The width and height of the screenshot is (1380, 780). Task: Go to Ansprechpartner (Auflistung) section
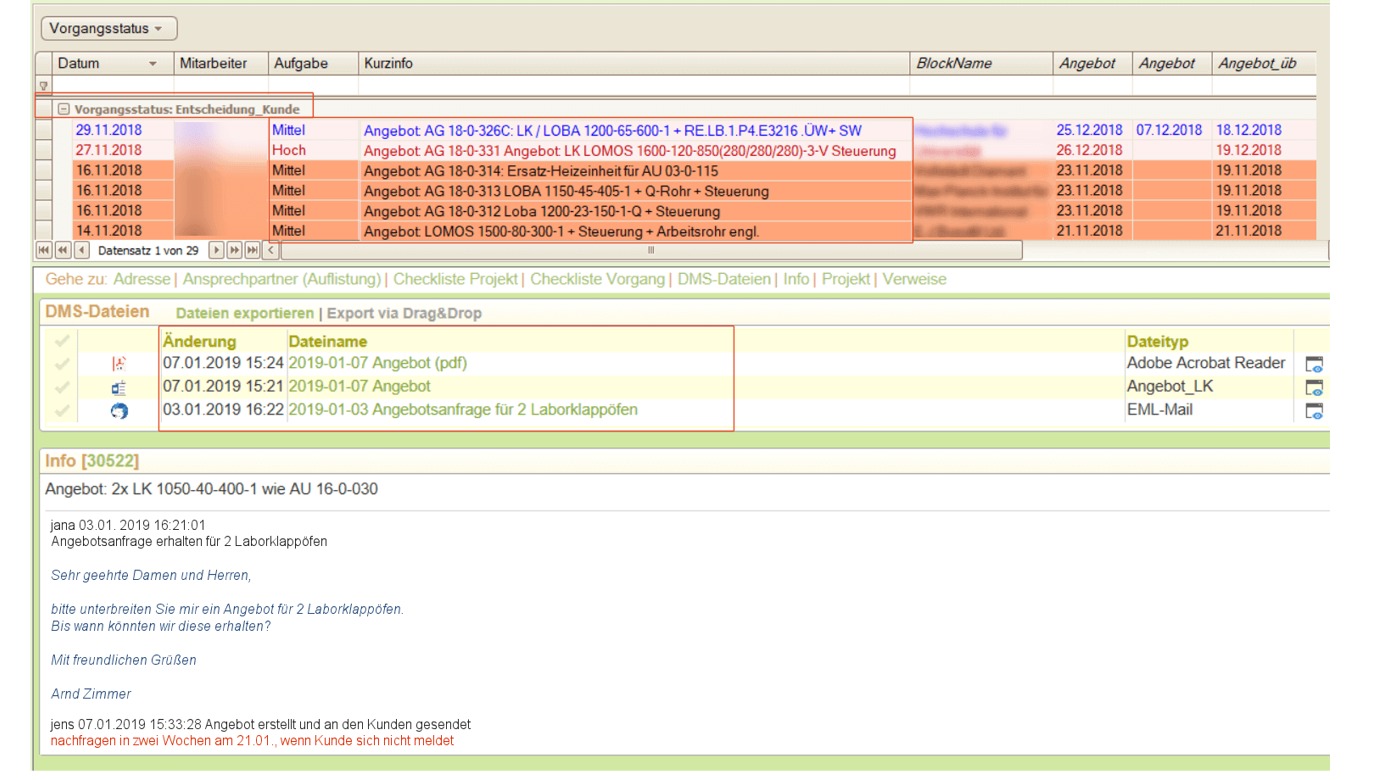281,280
